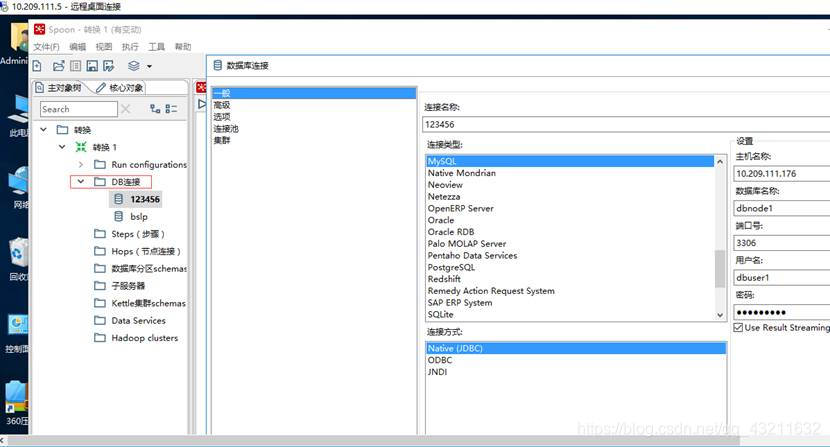Switch to the 主对象树 tab

pyautogui.click(x=59, y=87)
